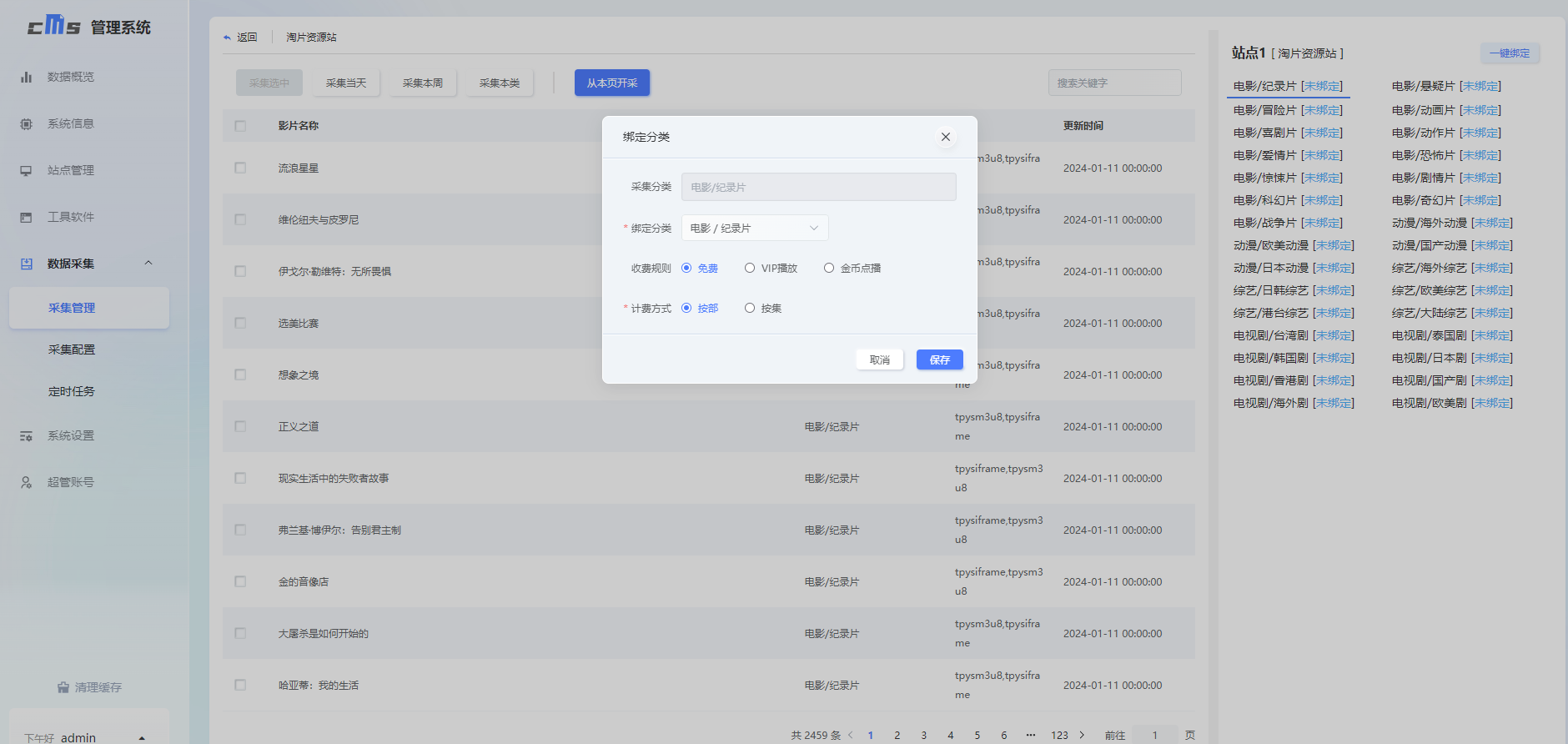Click the 更新时间 column header
The height and width of the screenshot is (744, 1568).
coord(1083,126)
